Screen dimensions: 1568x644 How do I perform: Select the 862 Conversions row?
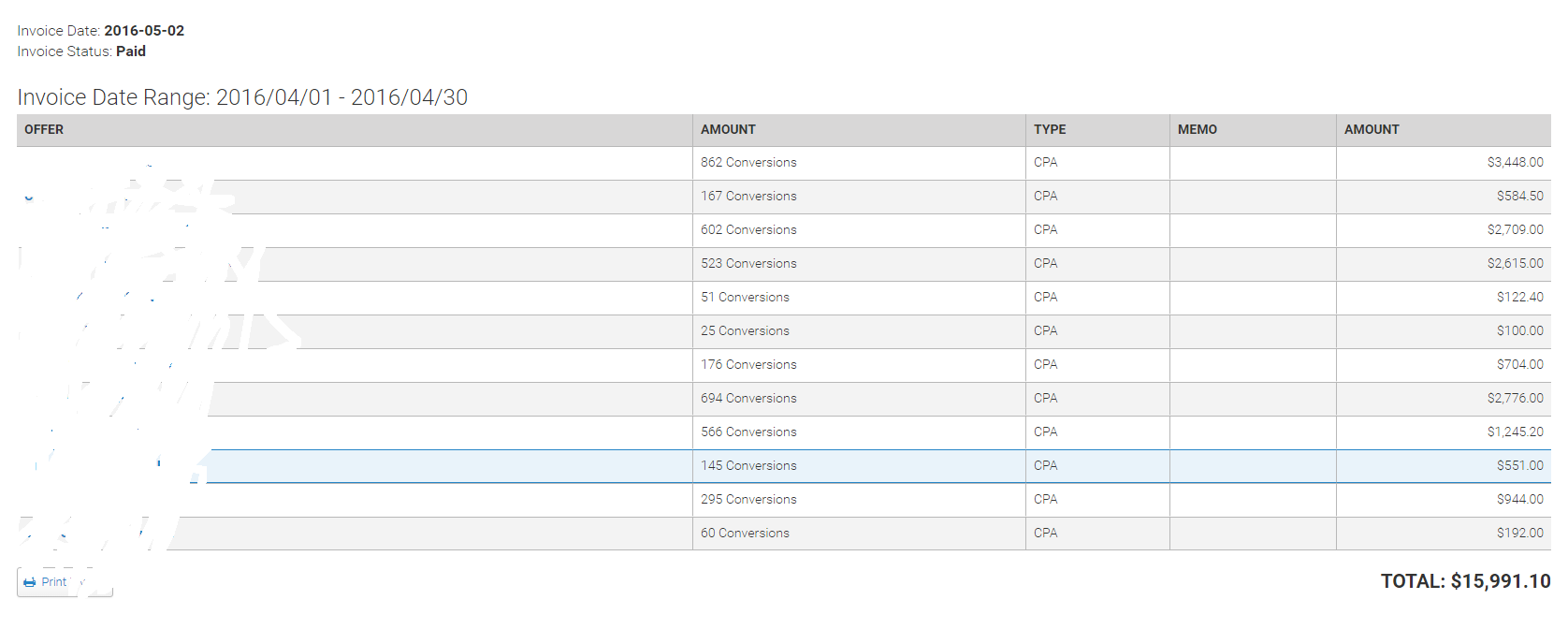748,163
